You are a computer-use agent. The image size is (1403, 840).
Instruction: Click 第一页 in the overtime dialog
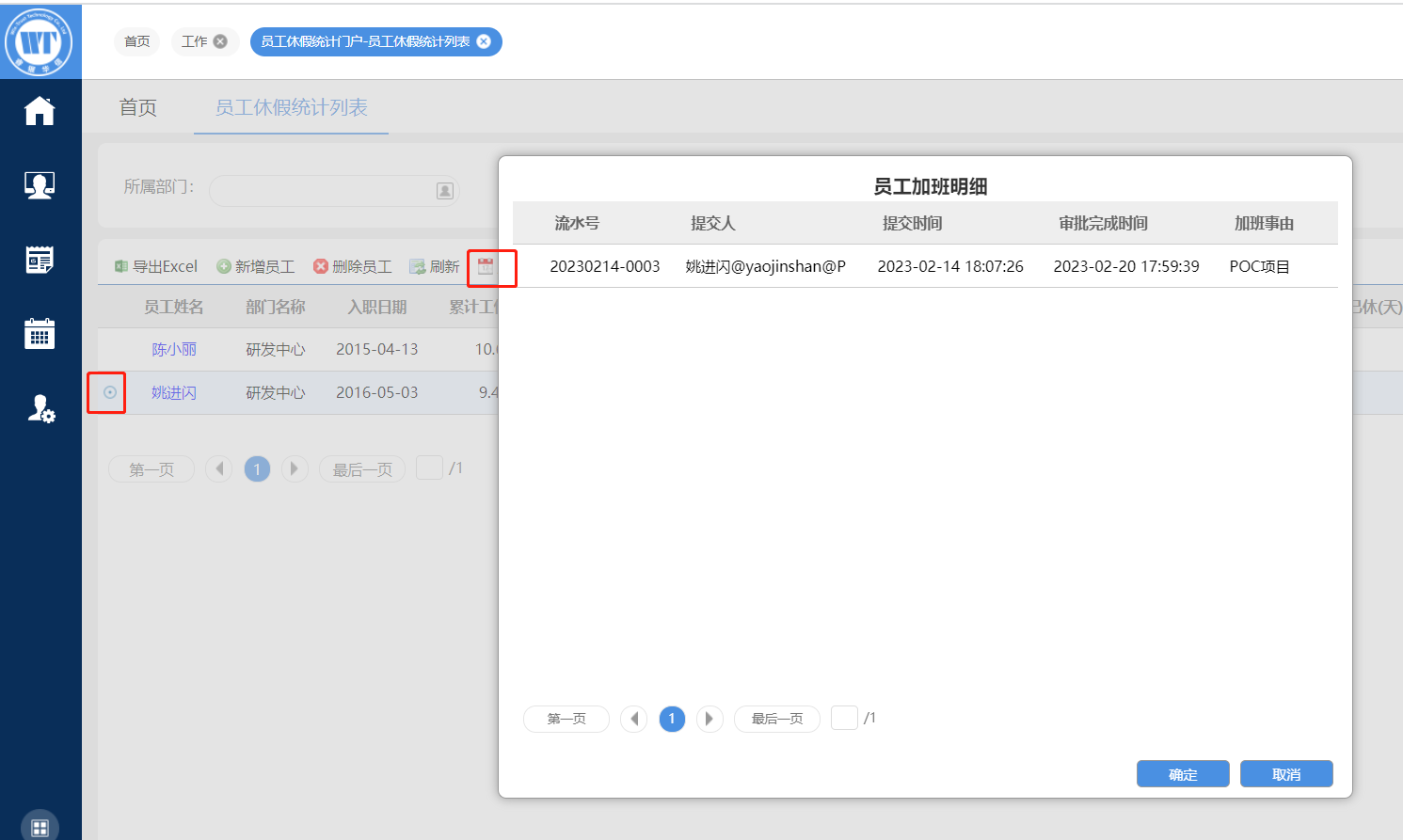pyautogui.click(x=566, y=719)
